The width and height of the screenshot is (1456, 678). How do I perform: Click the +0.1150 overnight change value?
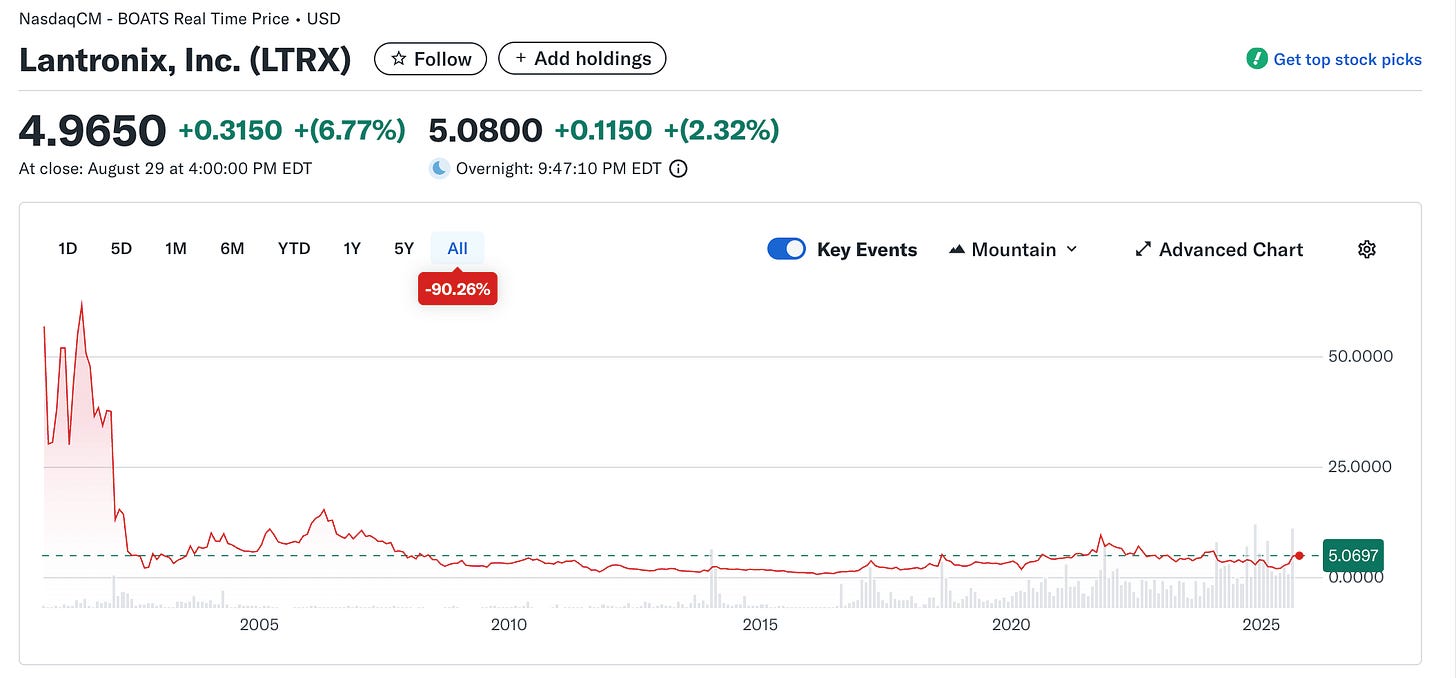tap(603, 130)
